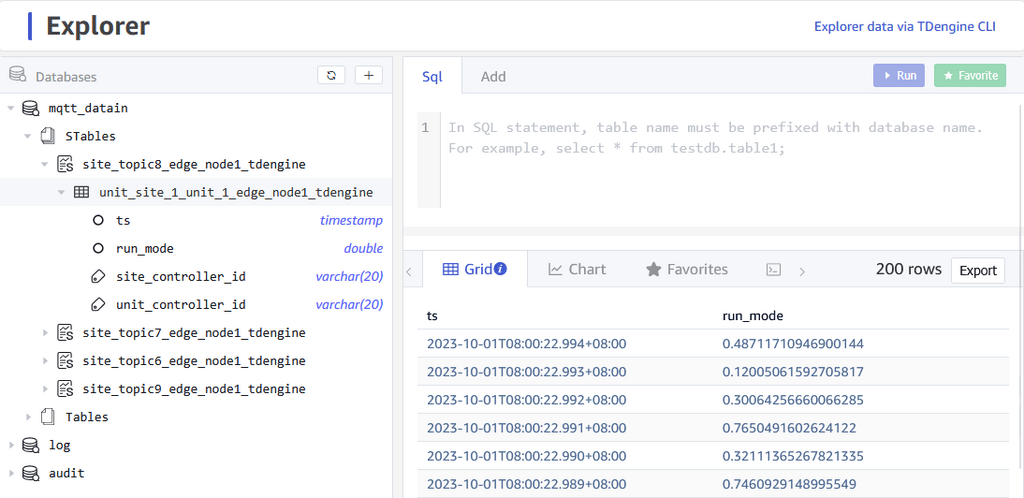Viewport: 1024px width, 498px height.
Task: Click the mqtt_datain database icon
Action: (x=31, y=108)
